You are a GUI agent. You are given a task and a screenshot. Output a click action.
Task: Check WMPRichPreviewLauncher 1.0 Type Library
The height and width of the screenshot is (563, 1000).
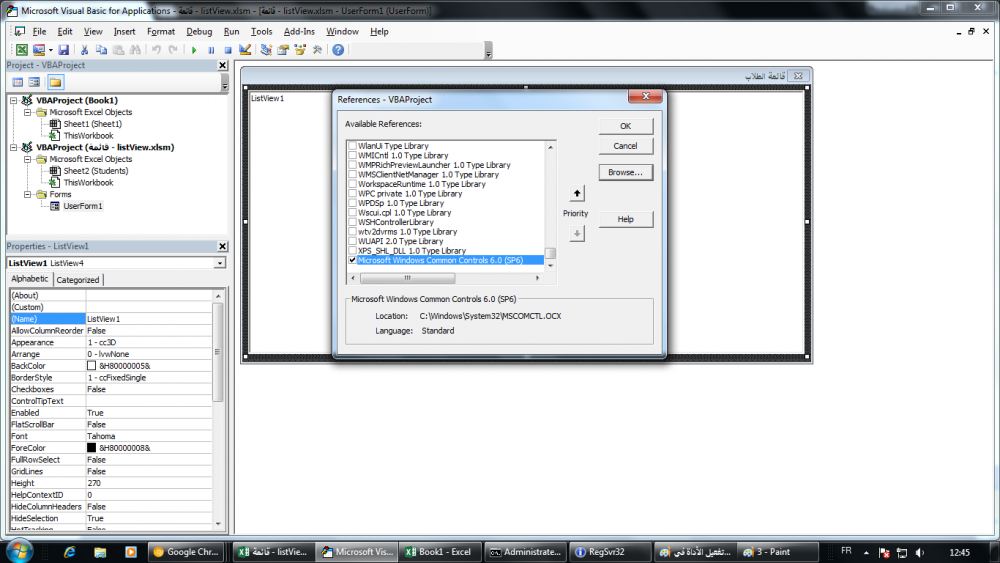352,165
